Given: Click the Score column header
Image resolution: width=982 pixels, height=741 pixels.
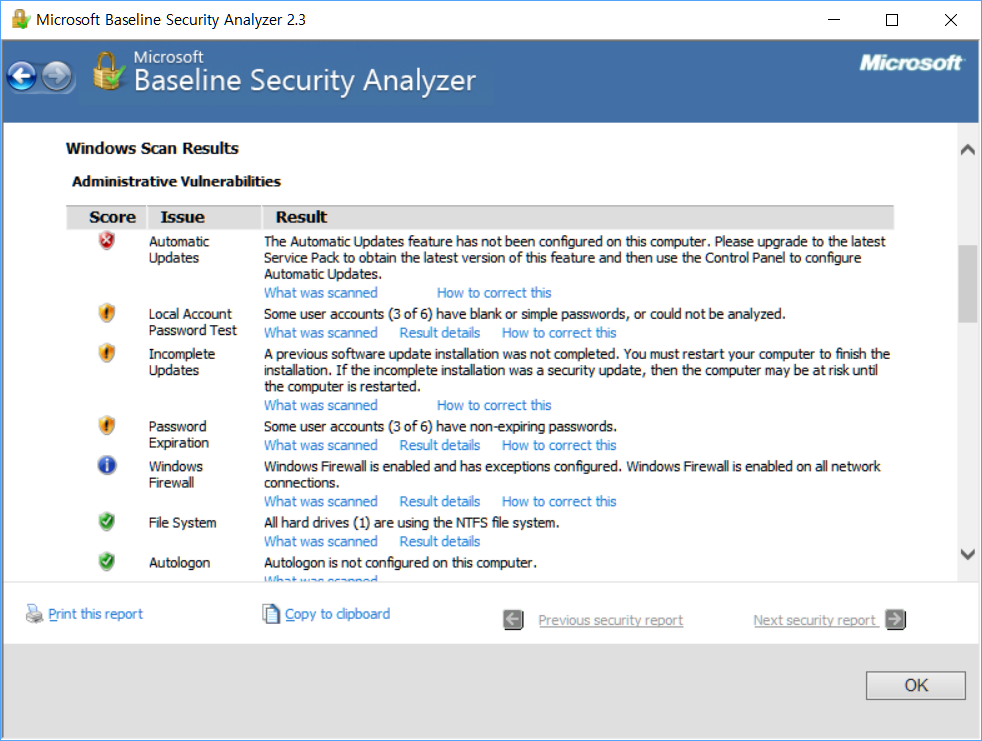Looking at the screenshot, I should [106, 217].
